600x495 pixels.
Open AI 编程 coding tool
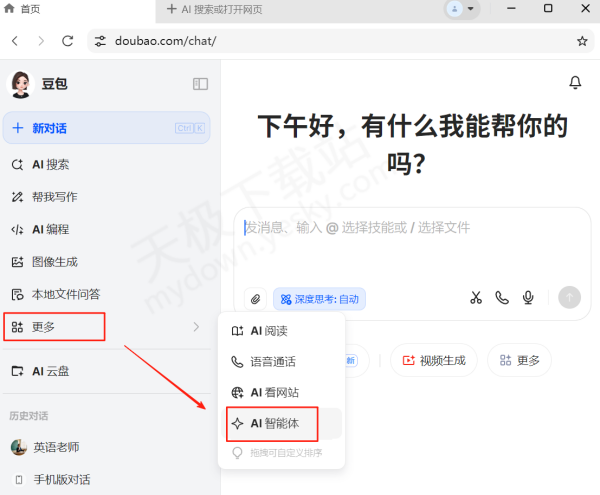(106, 230)
